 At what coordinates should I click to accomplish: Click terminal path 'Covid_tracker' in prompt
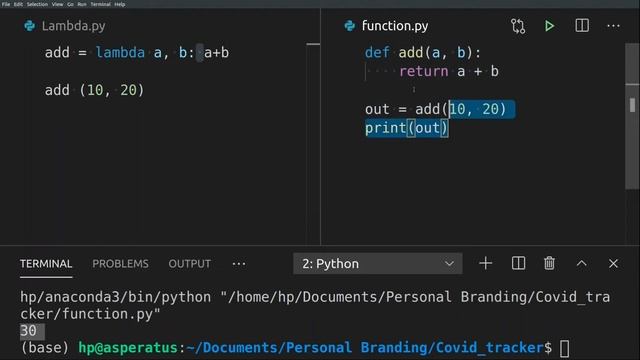click(x=489, y=348)
